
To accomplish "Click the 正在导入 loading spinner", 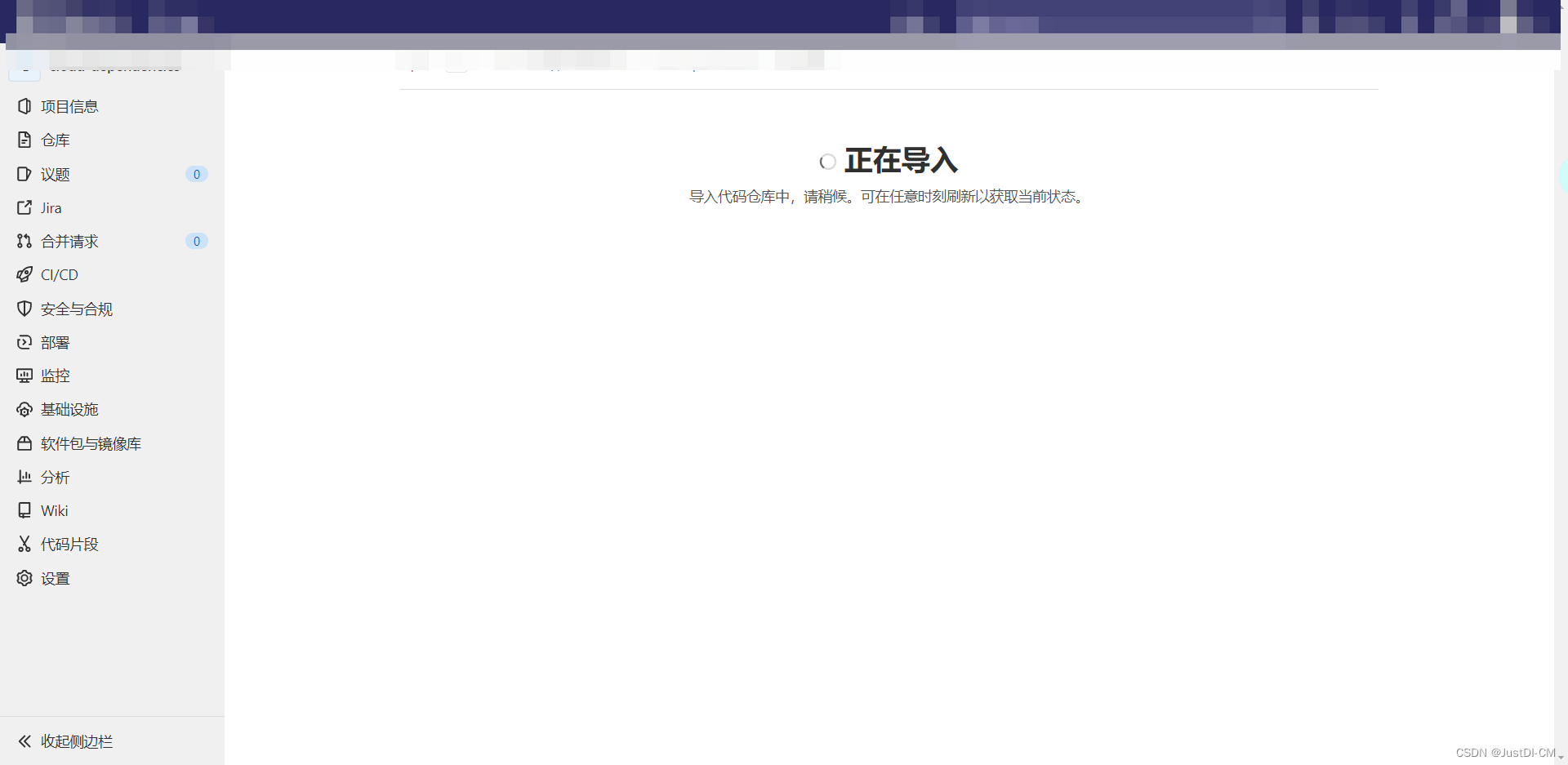I will 827,162.
